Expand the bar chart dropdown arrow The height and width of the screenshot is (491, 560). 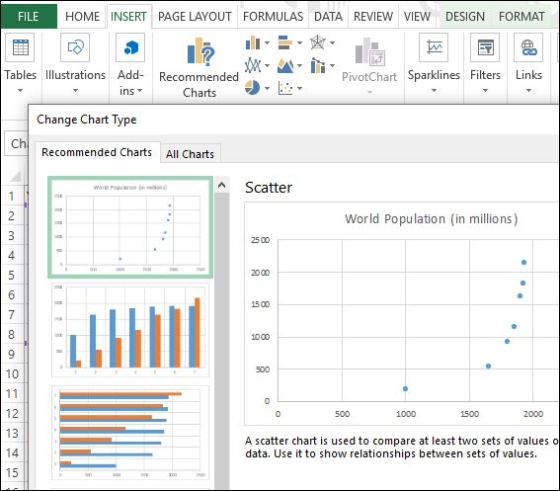(299, 43)
